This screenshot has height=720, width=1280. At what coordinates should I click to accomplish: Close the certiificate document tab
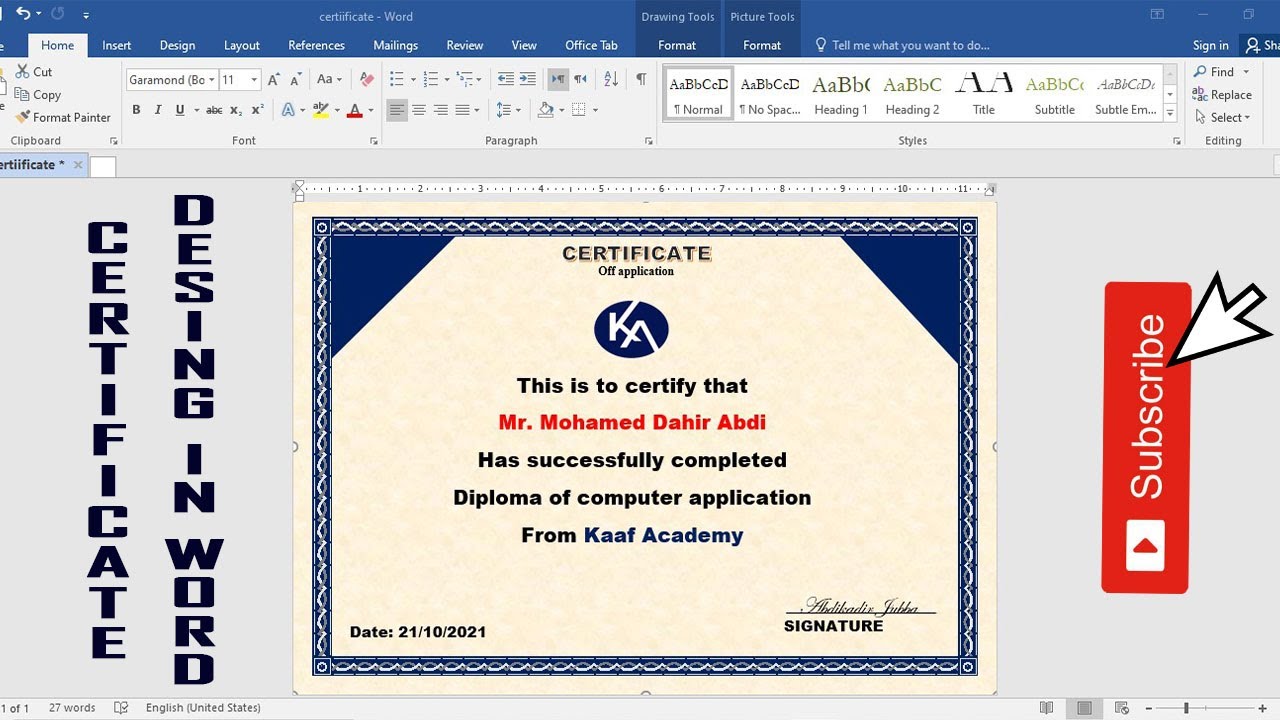coord(78,165)
